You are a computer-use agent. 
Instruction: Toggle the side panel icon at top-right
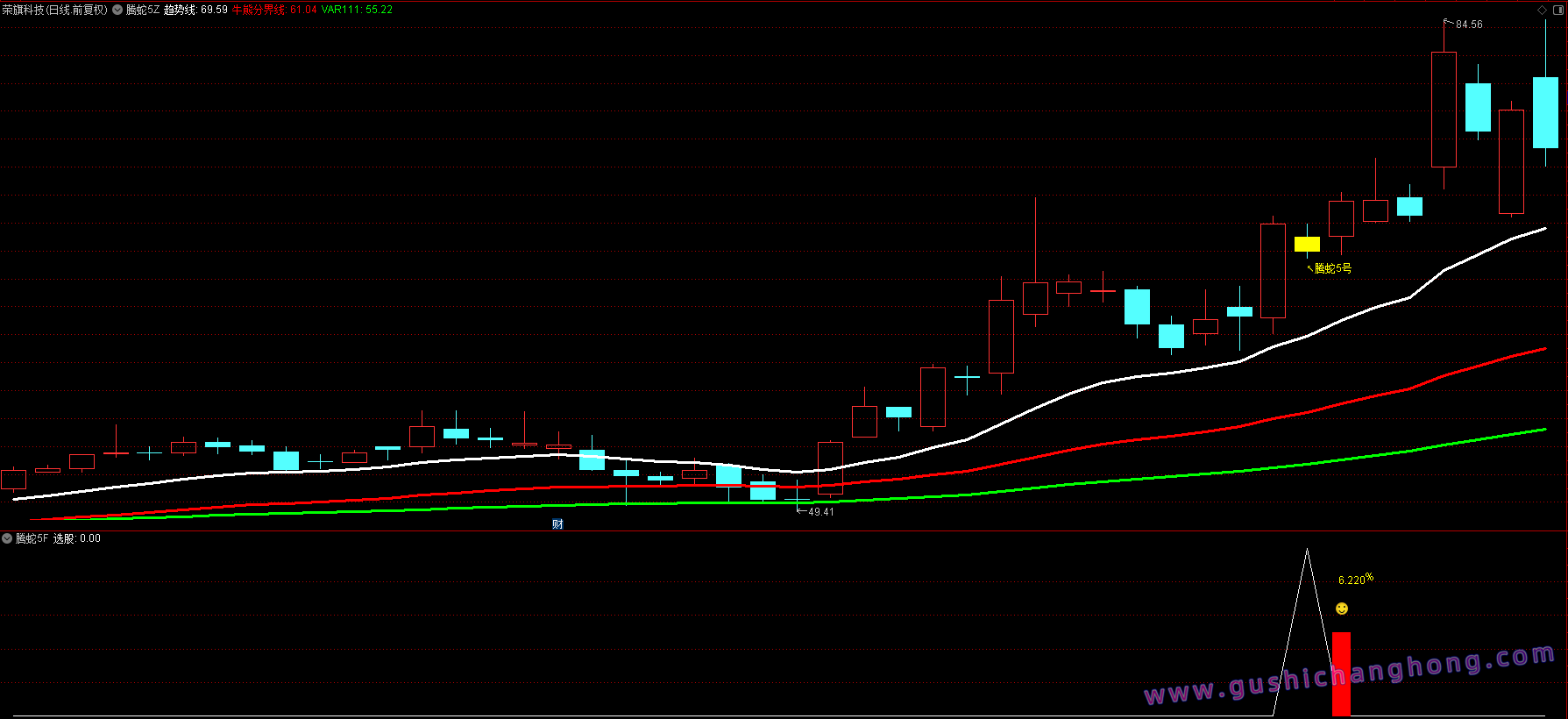pyautogui.click(x=1558, y=10)
